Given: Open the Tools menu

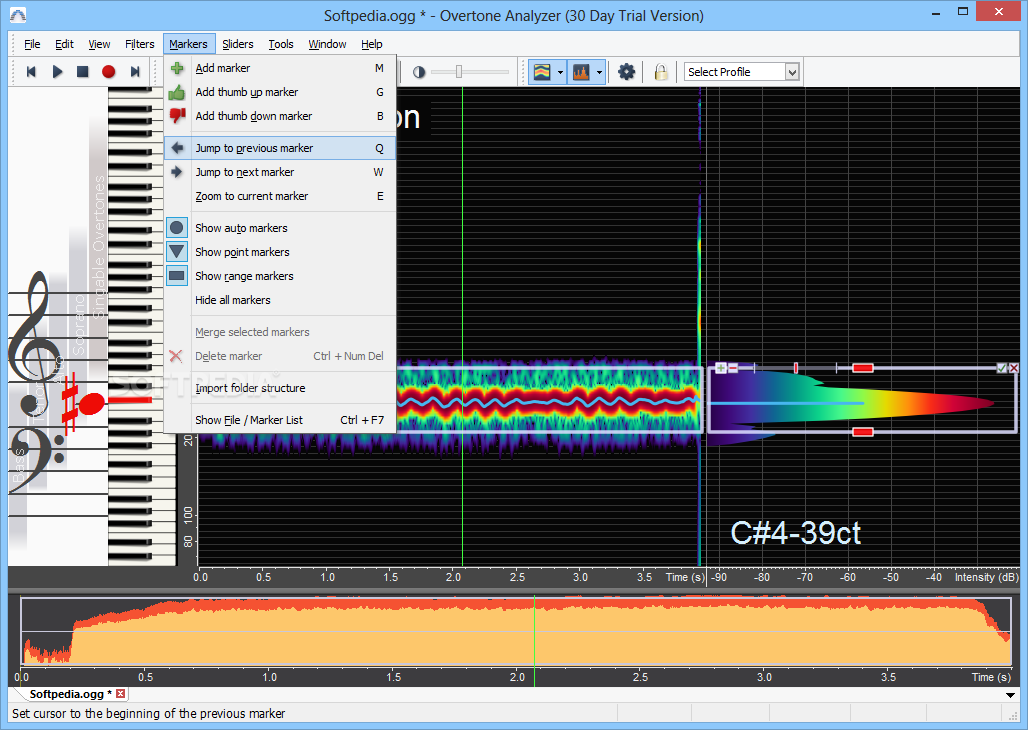Looking at the screenshot, I should click(x=281, y=44).
